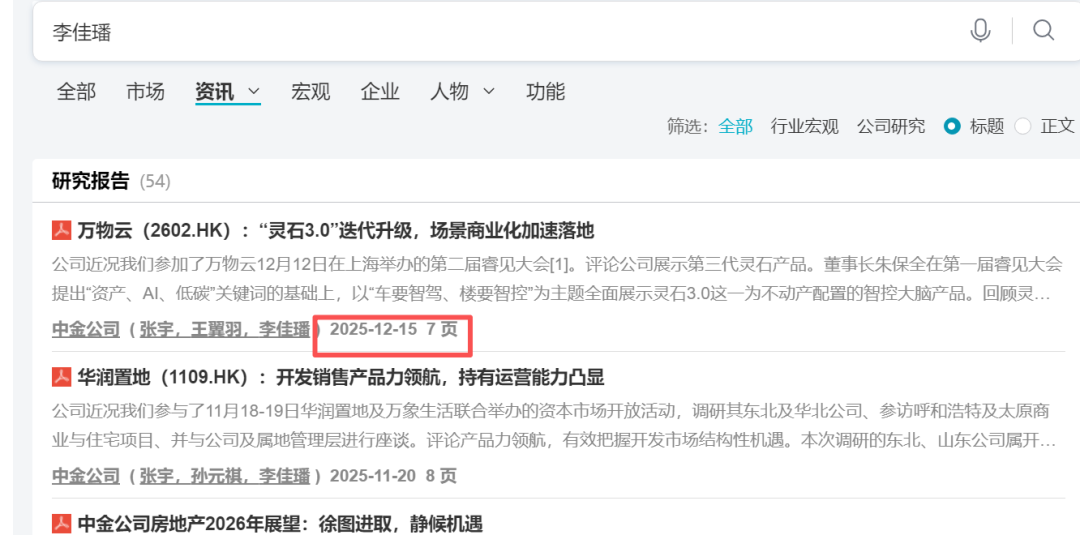1080x535 pixels.
Task: Click date 2025-12-15 of 万物云 report
Action: pyautogui.click(x=373, y=330)
